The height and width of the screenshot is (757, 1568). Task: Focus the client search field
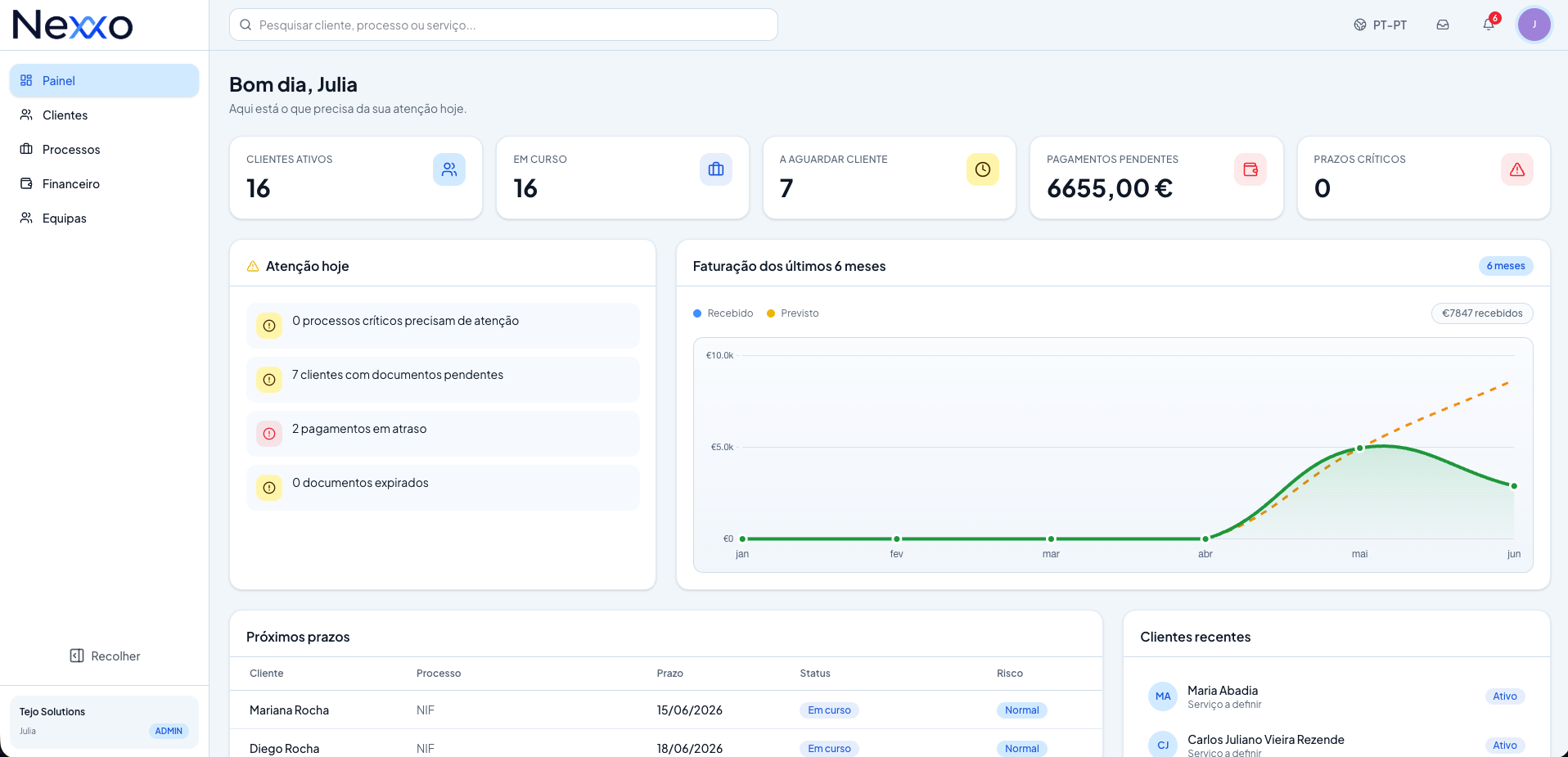pyautogui.click(x=503, y=25)
